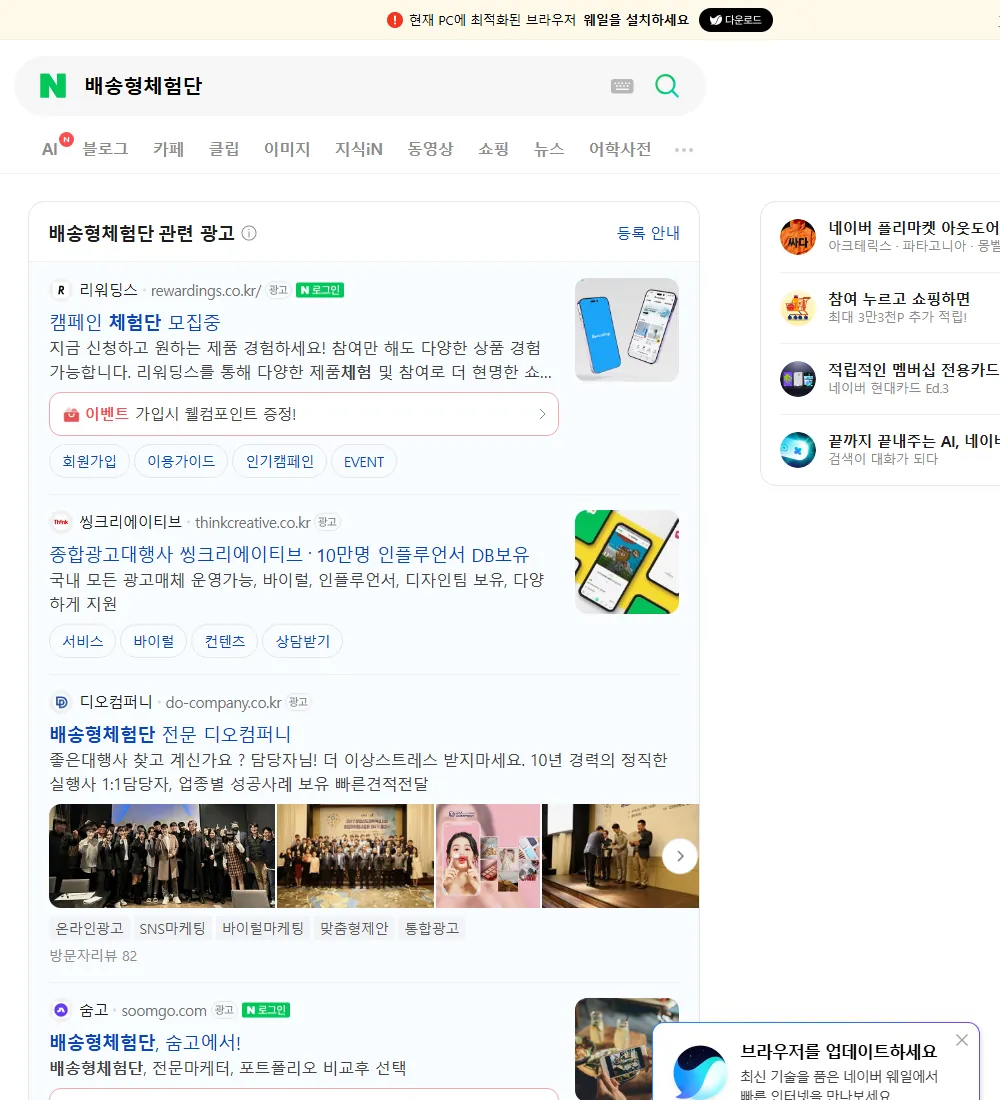
Task: Open 배송형체험단 전문 디오컴퍼니 ad title
Action: 170,734
